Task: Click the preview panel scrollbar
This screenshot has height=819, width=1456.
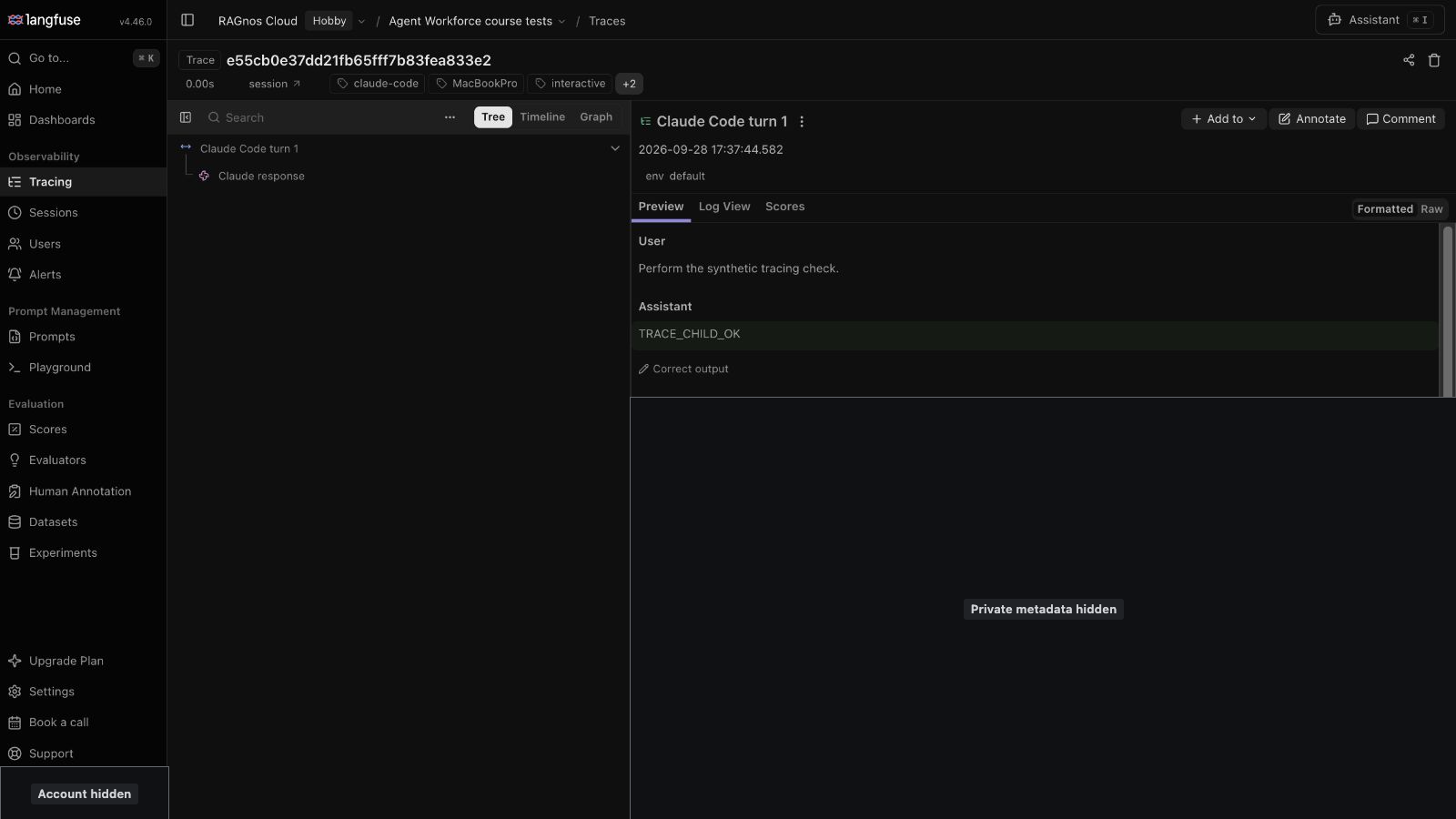Action: click(1447, 309)
